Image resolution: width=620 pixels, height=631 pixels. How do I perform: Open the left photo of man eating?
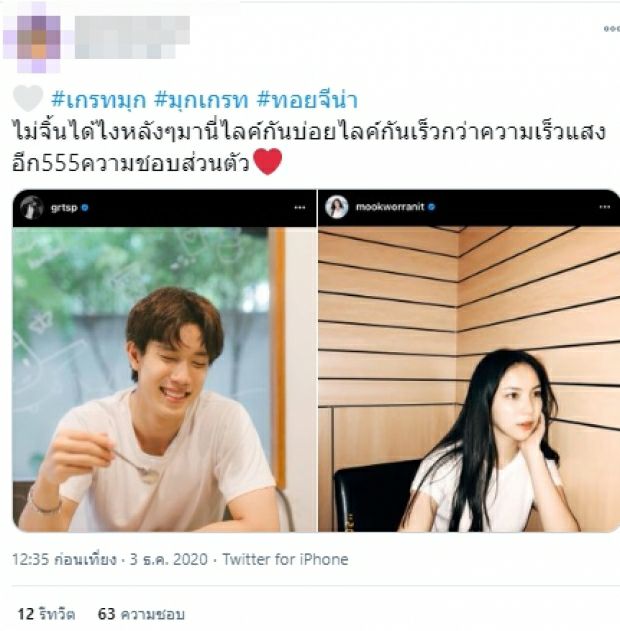point(165,379)
